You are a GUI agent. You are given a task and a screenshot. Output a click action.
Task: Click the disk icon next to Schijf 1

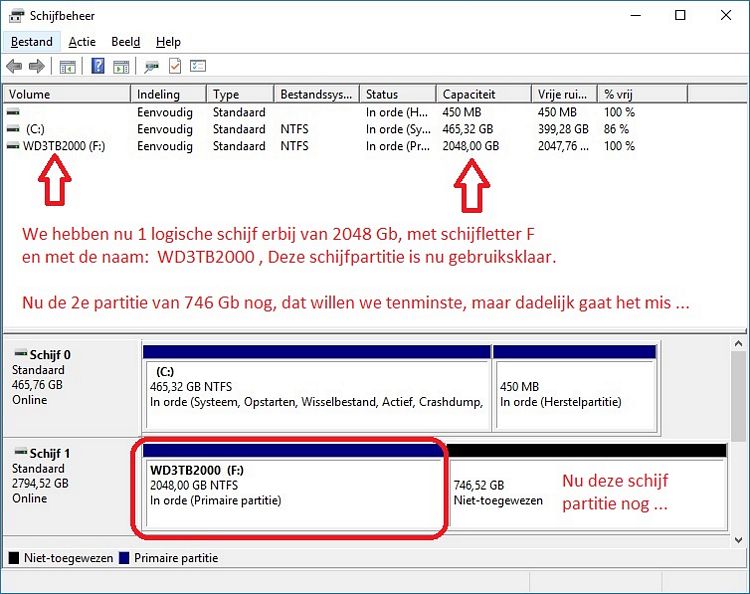pos(21,452)
